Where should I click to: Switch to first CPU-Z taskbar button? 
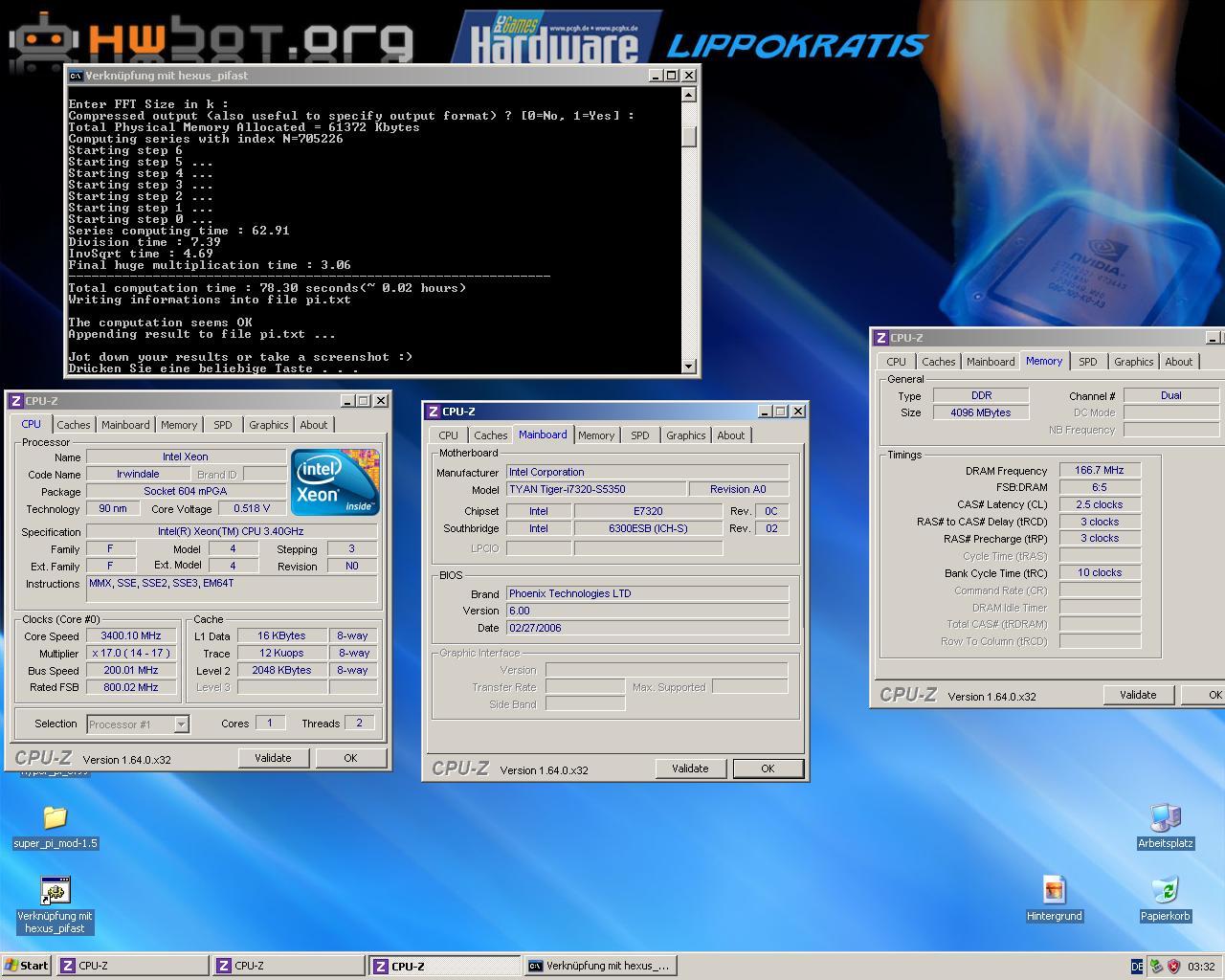132,966
